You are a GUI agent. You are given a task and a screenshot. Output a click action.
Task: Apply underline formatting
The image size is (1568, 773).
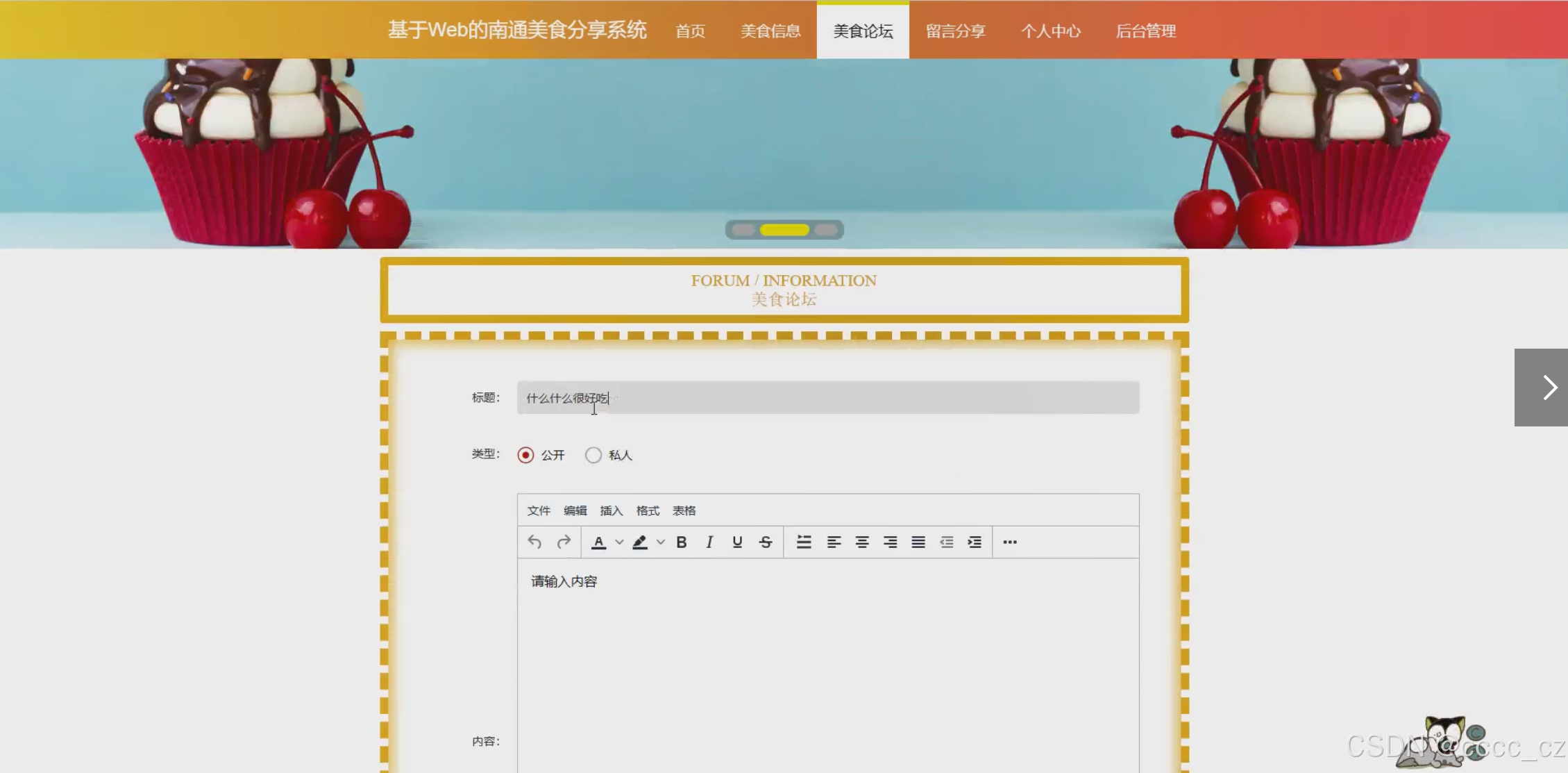737,542
